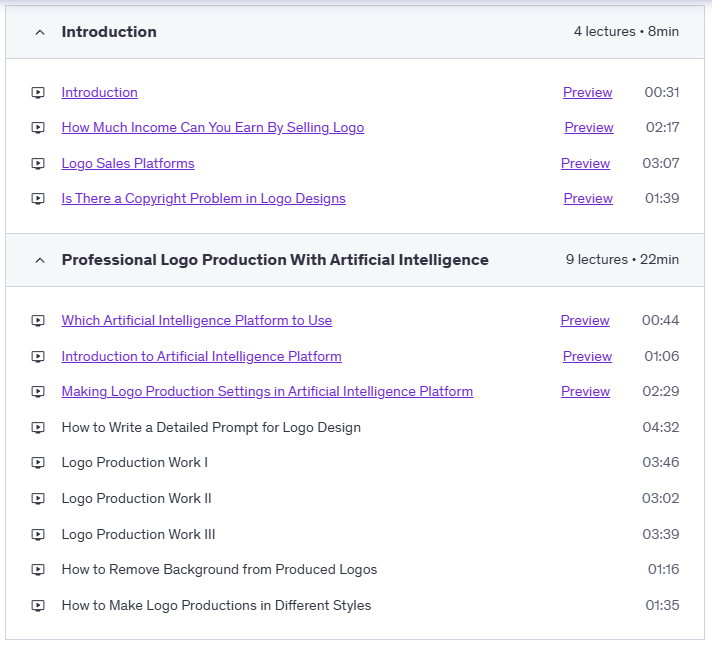
Task: Toggle the Introduction section header title
Action: click(x=109, y=32)
